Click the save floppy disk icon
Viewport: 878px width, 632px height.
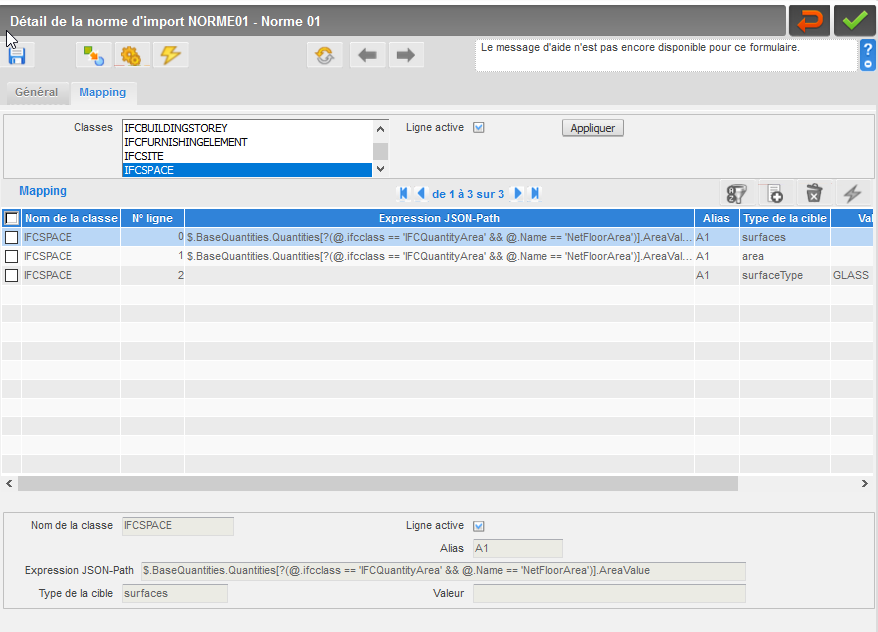pyautogui.click(x=17, y=55)
